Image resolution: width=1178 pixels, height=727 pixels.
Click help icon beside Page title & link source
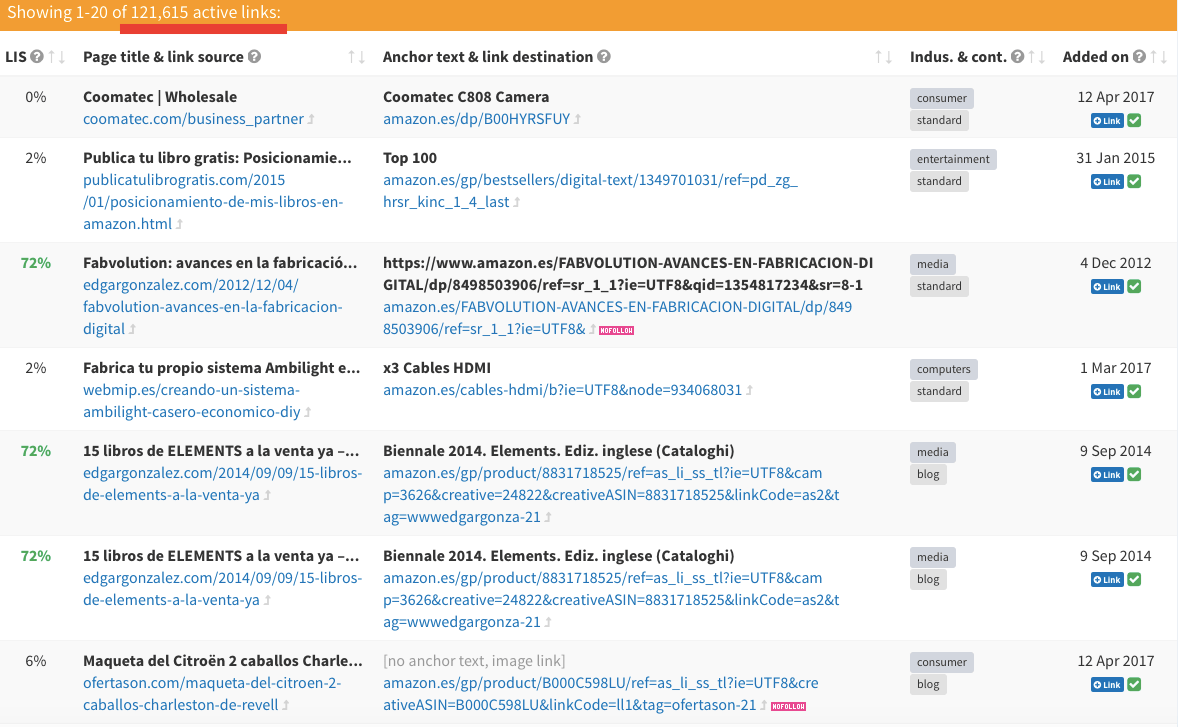(254, 57)
